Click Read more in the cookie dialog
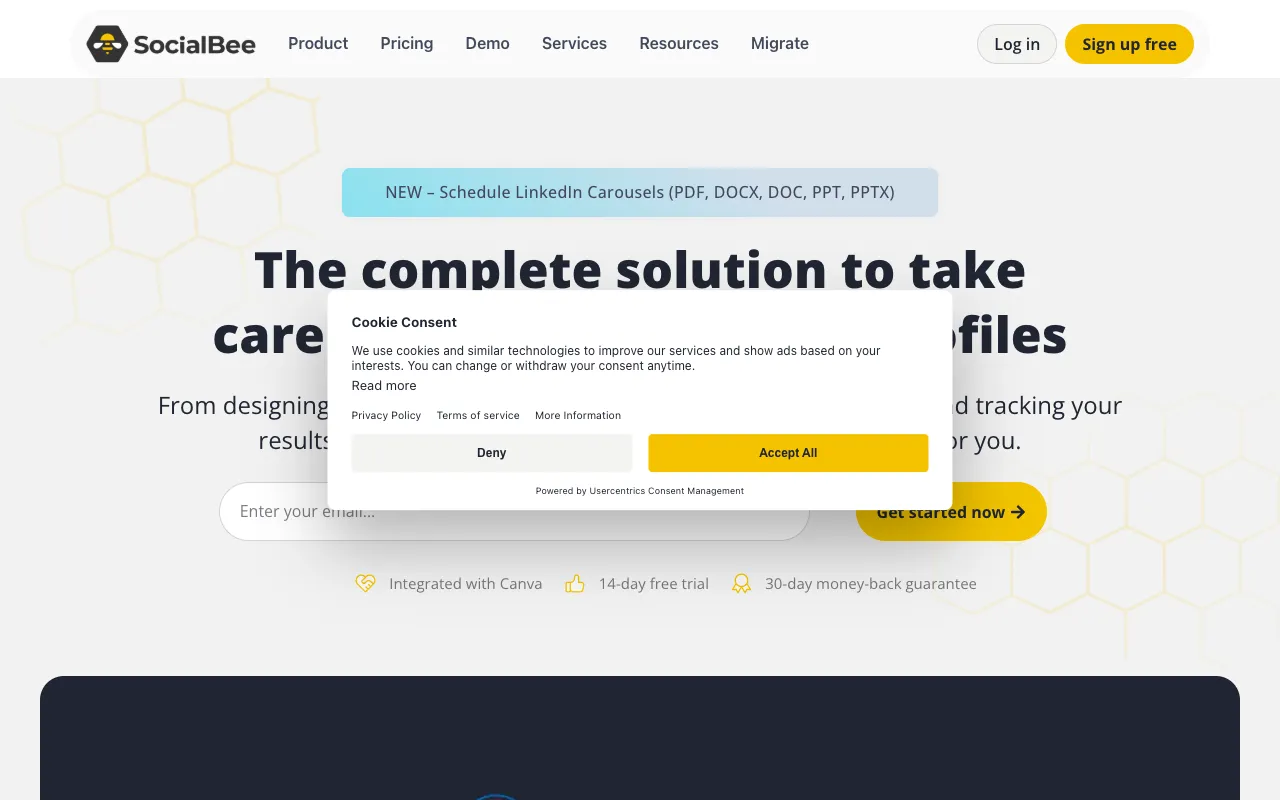This screenshot has height=800, width=1280. [384, 385]
